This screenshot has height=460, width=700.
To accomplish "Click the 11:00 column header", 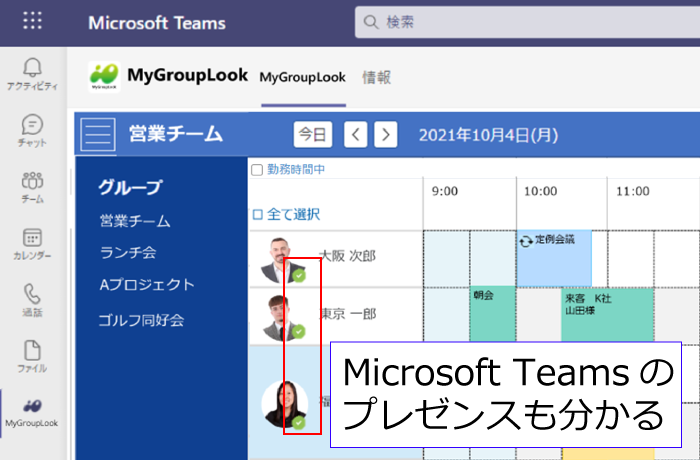I will point(633,191).
